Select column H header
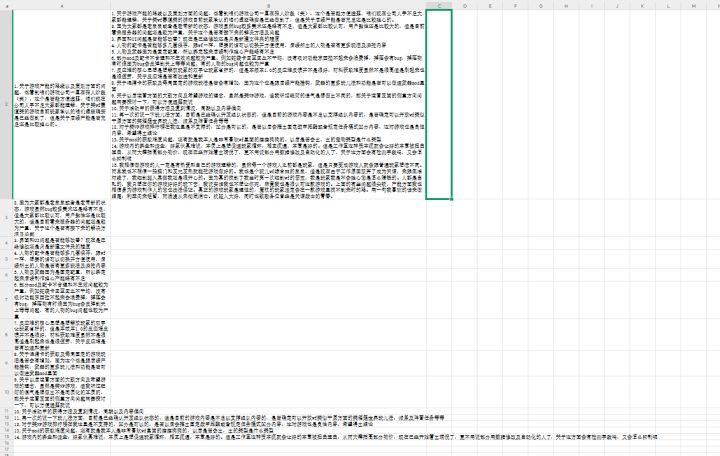This screenshot has width=720, height=456. 566,6
